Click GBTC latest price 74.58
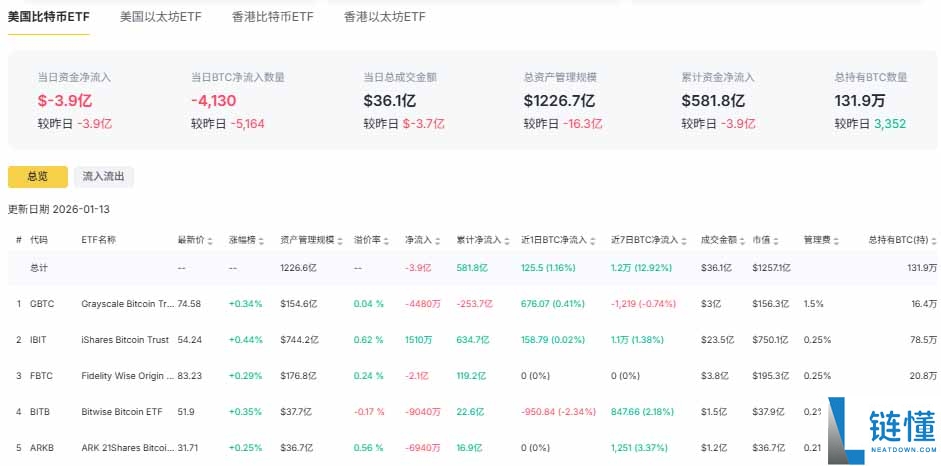This screenshot has height=466, width=941. tap(190, 304)
